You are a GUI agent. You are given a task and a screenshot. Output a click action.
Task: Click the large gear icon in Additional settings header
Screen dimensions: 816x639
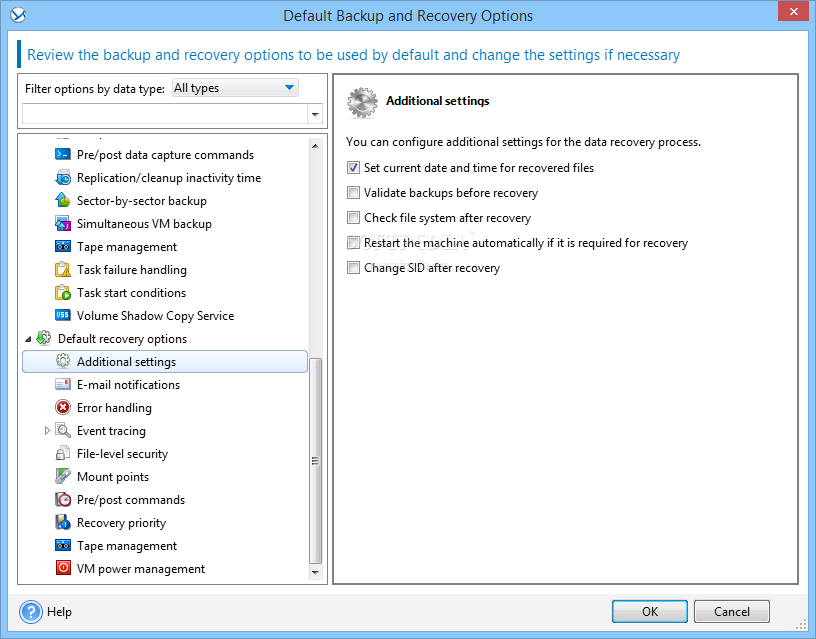click(362, 103)
